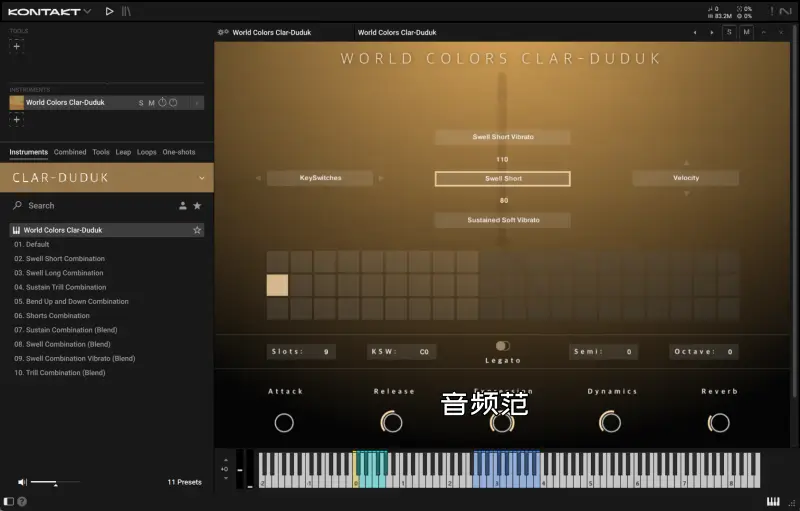Screen dimensions: 800x511
Task: Mute the instrument with header M button
Action: click(746, 32)
